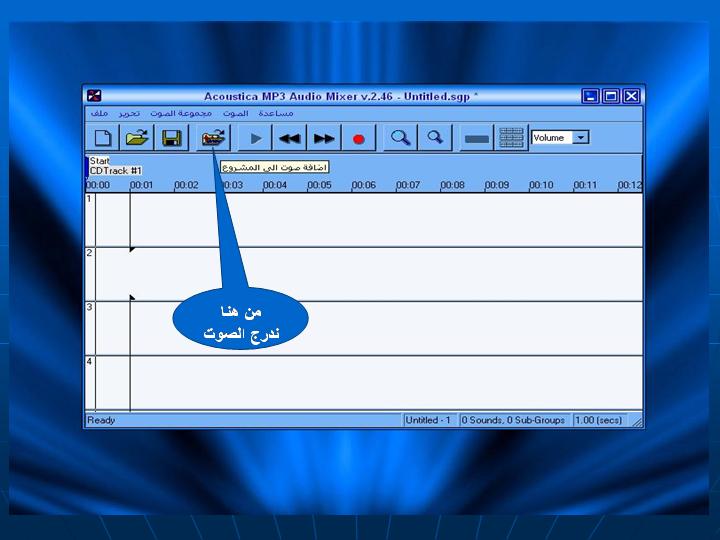Add sound to project toolbar icon
This screenshot has height=540, width=720.
(213, 138)
